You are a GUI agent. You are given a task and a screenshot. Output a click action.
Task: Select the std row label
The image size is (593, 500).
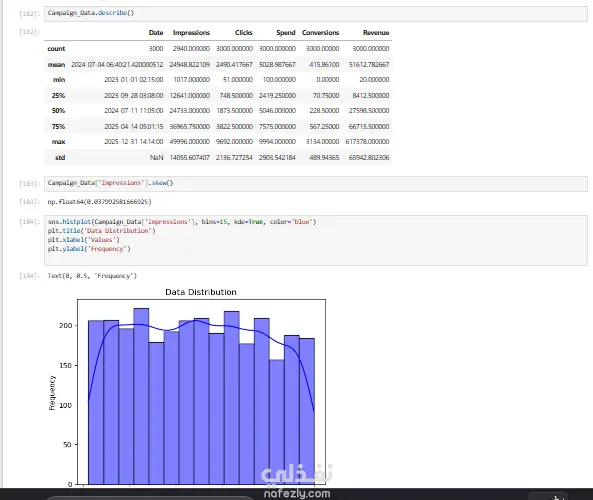point(60,158)
